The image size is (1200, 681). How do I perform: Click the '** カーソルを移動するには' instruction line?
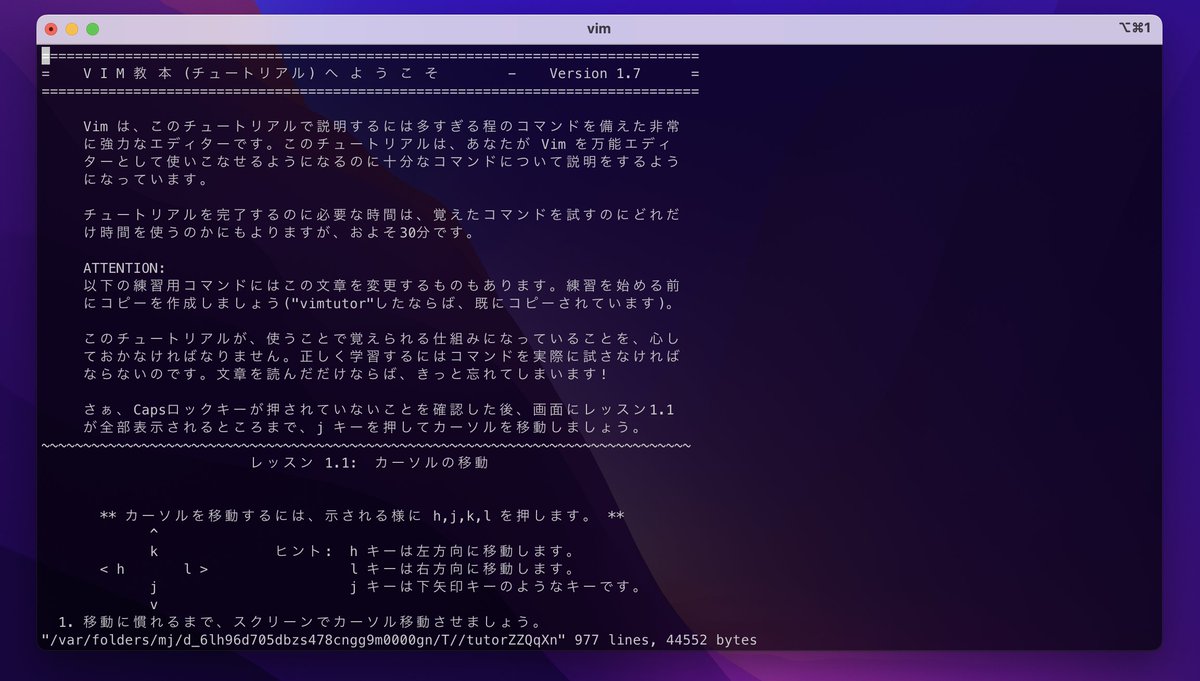pos(362,516)
